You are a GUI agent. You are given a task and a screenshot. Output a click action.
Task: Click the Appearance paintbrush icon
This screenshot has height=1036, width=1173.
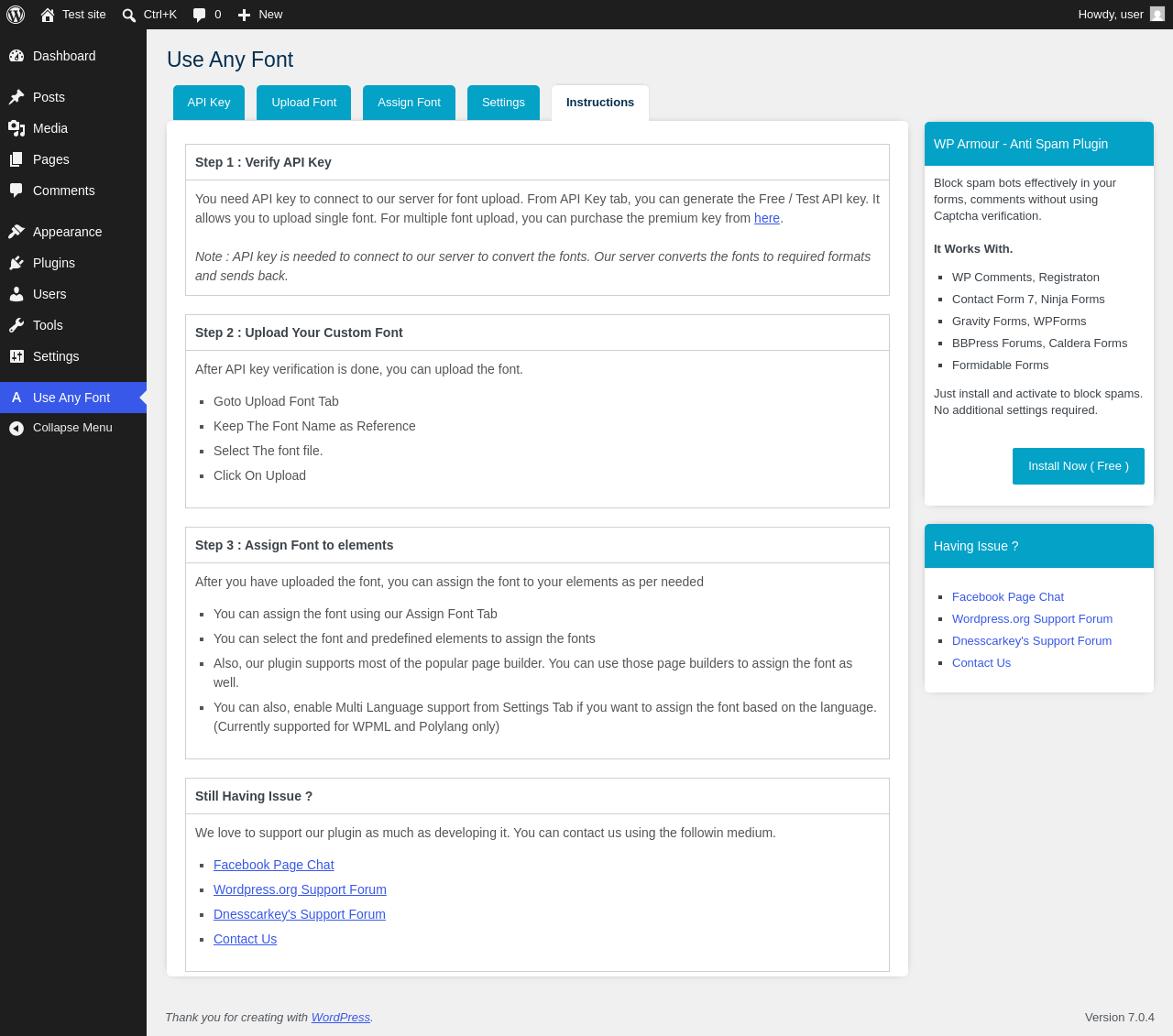[x=16, y=232]
